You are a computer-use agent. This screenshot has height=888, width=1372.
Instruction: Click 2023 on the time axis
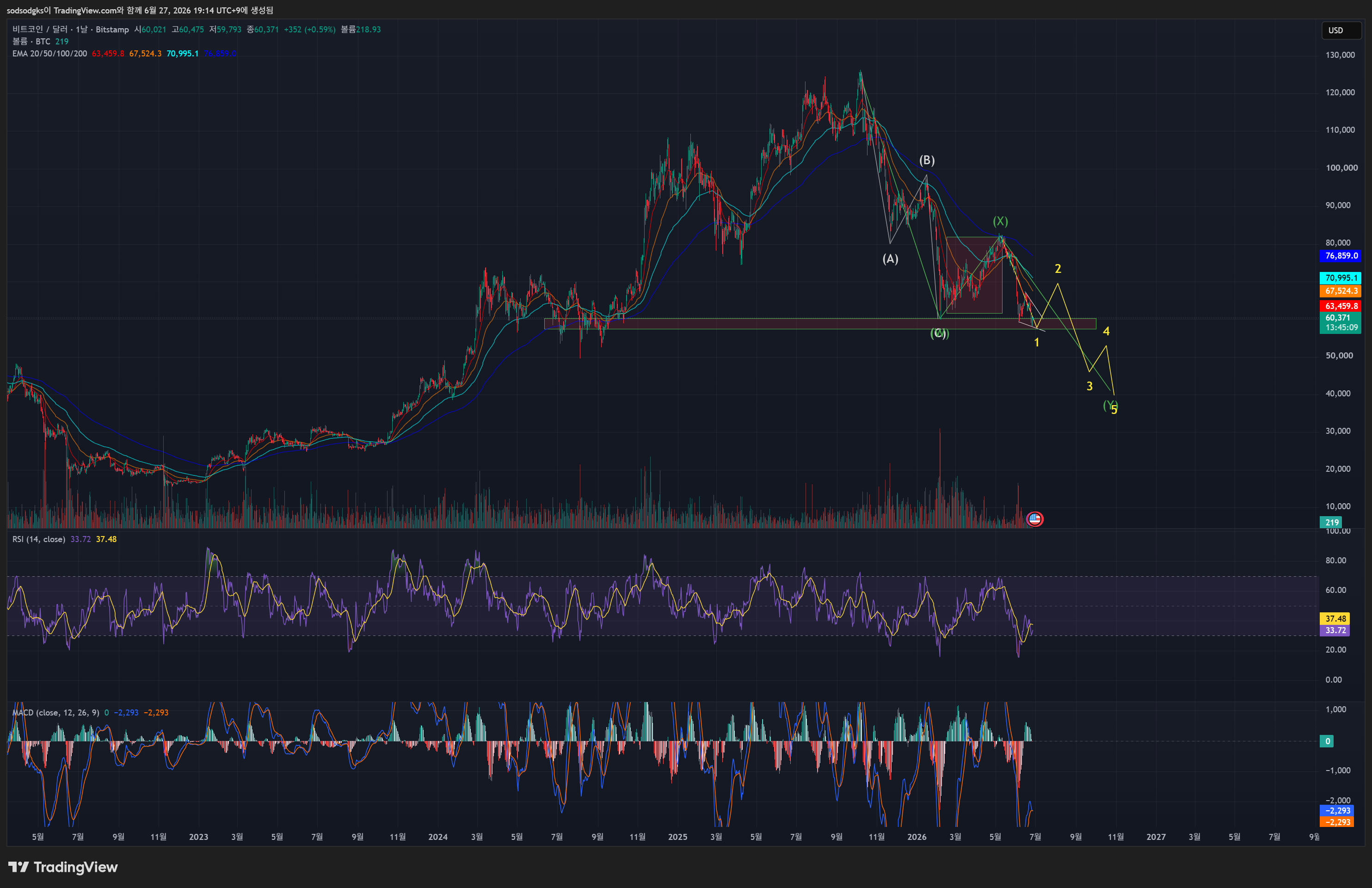click(x=198, y=837)
